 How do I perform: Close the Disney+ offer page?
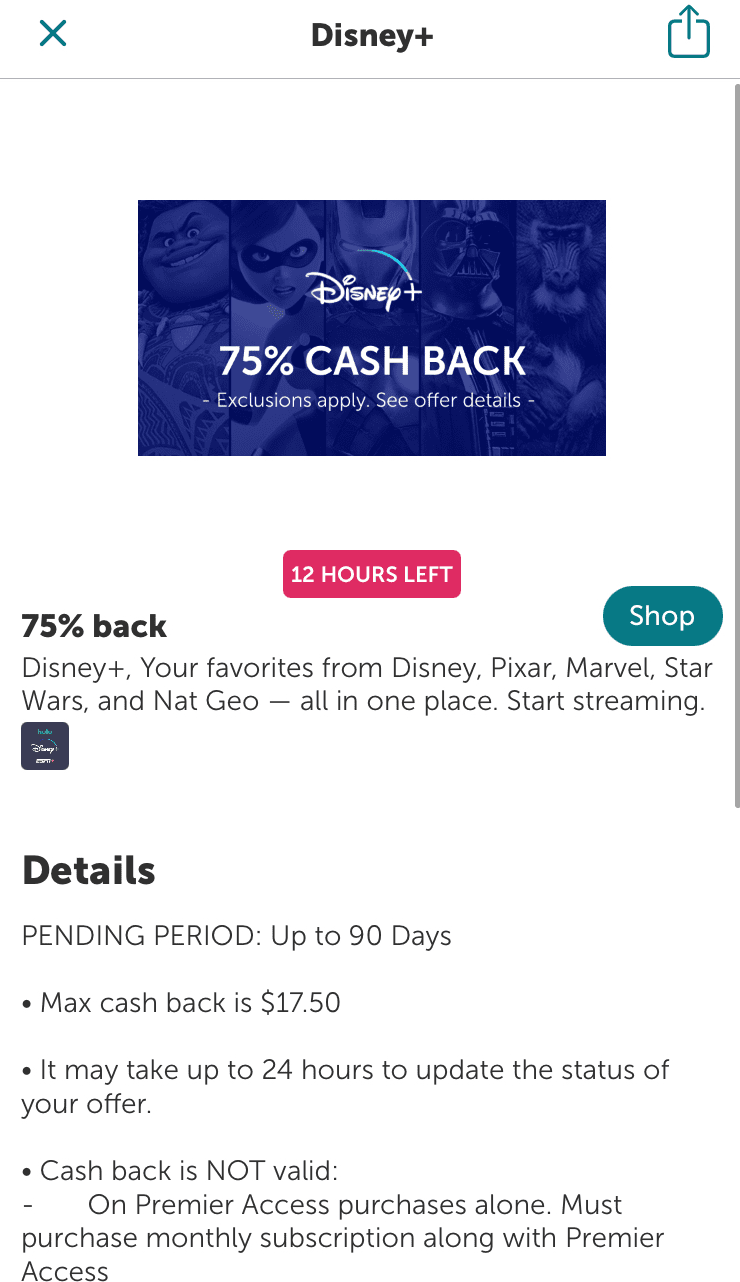tap(52, 34)
